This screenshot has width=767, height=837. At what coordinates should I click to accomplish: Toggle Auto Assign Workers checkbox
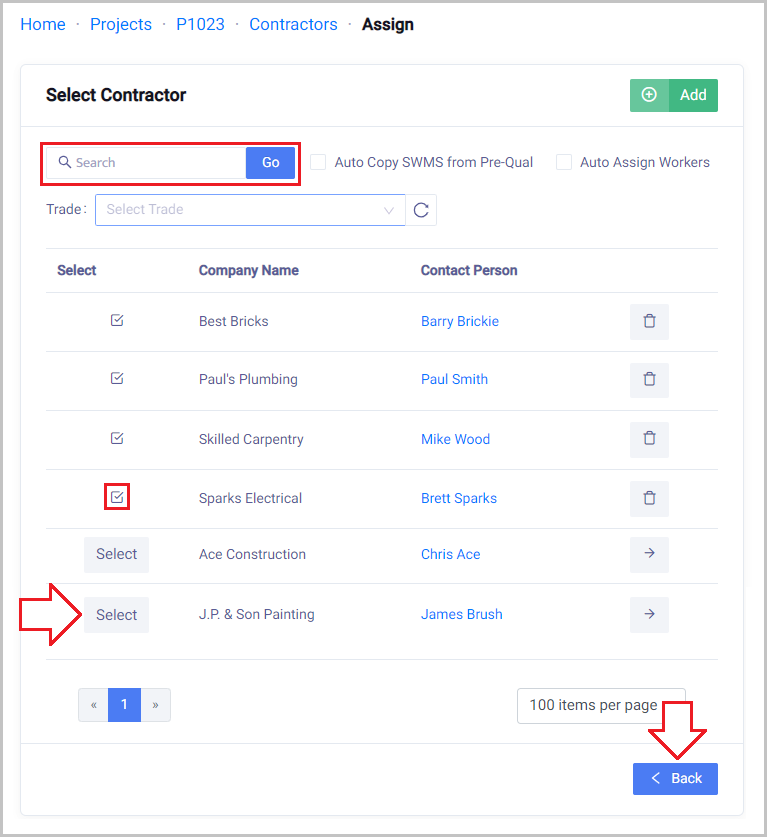pos(564,162)
